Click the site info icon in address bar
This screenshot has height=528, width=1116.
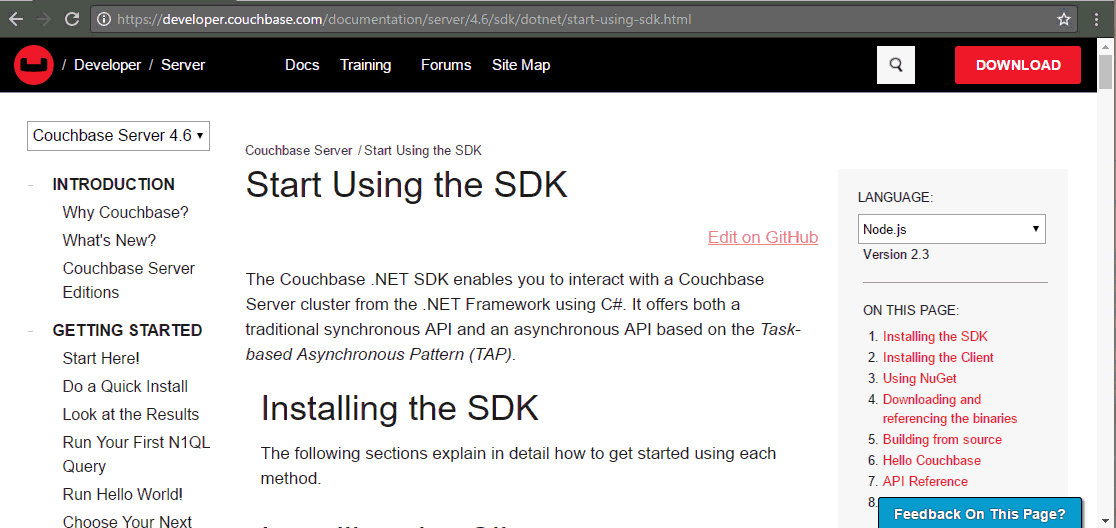pos(104,20)
